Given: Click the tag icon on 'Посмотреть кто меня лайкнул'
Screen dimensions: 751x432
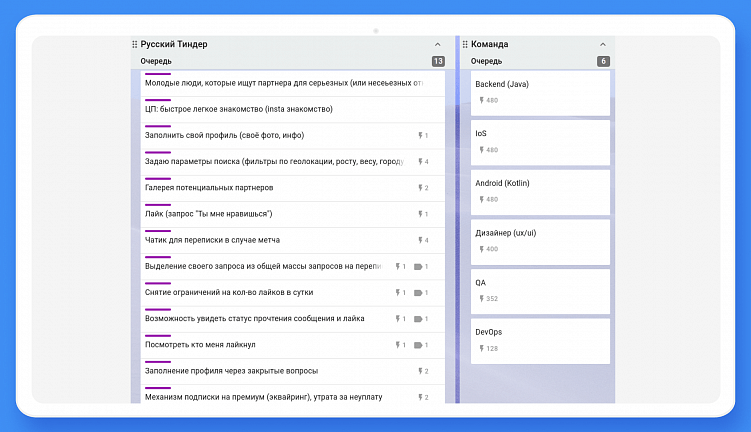Looking at the screenshot, I should pos(418,345).
